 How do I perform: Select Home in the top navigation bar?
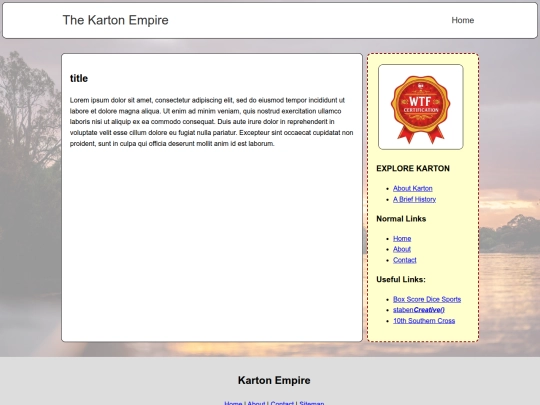click(463, 20)
